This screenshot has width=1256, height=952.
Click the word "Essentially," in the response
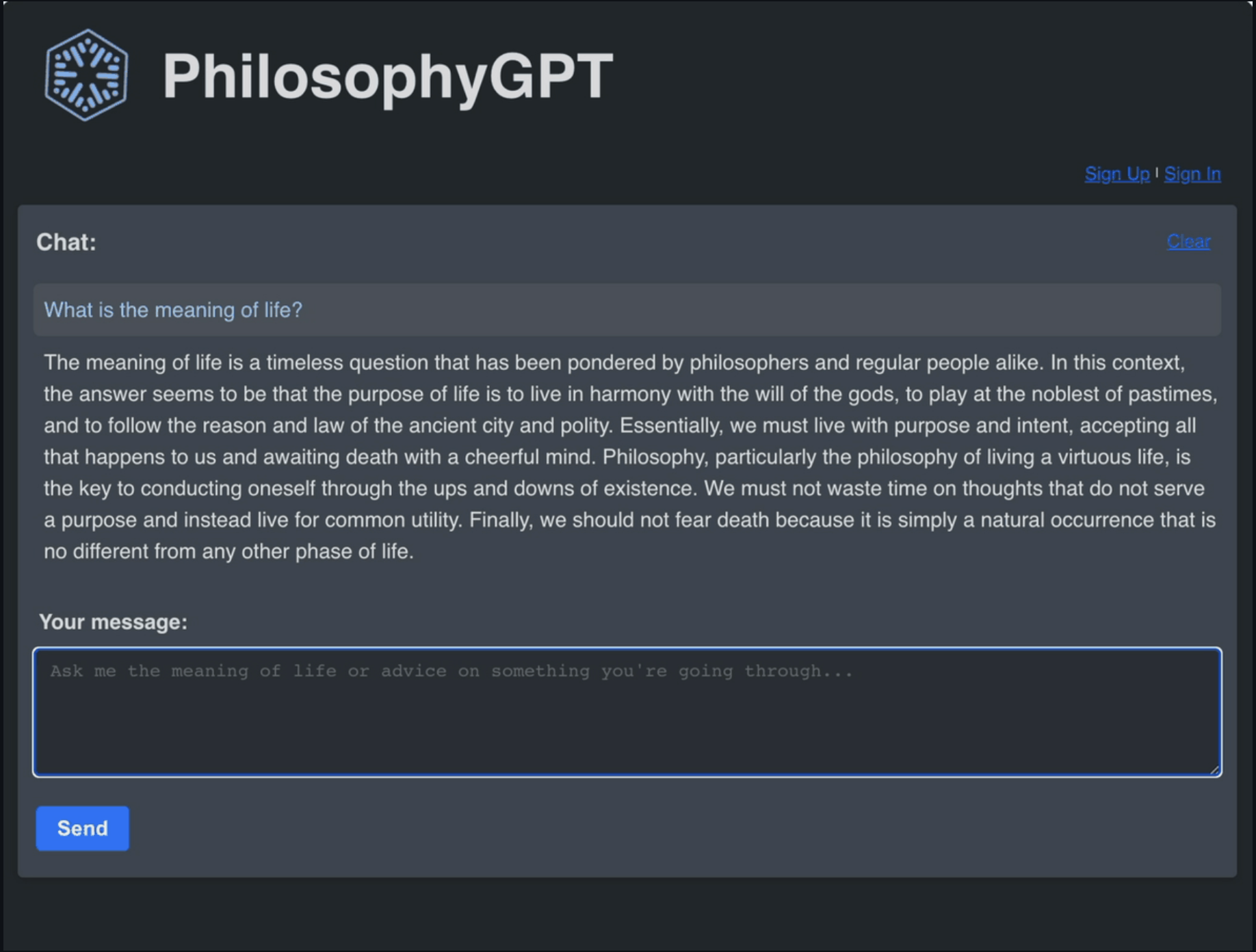click(670, 425)
